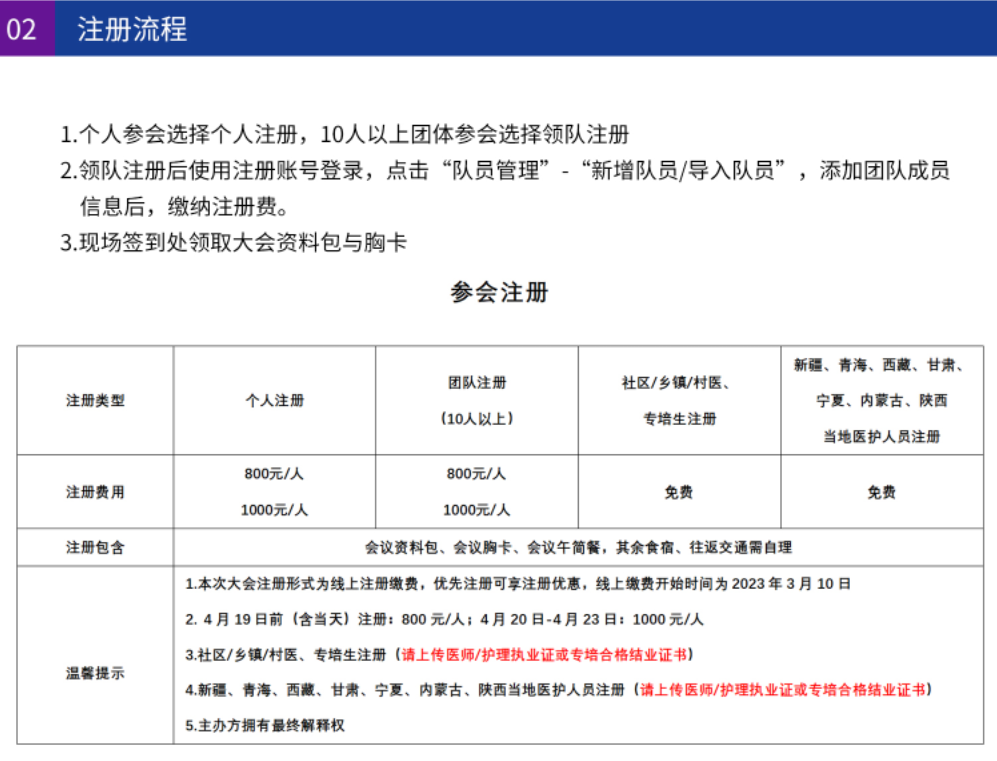Click the "个人注册" column header cell
This screenshot has width=997, height=761.
275,400
